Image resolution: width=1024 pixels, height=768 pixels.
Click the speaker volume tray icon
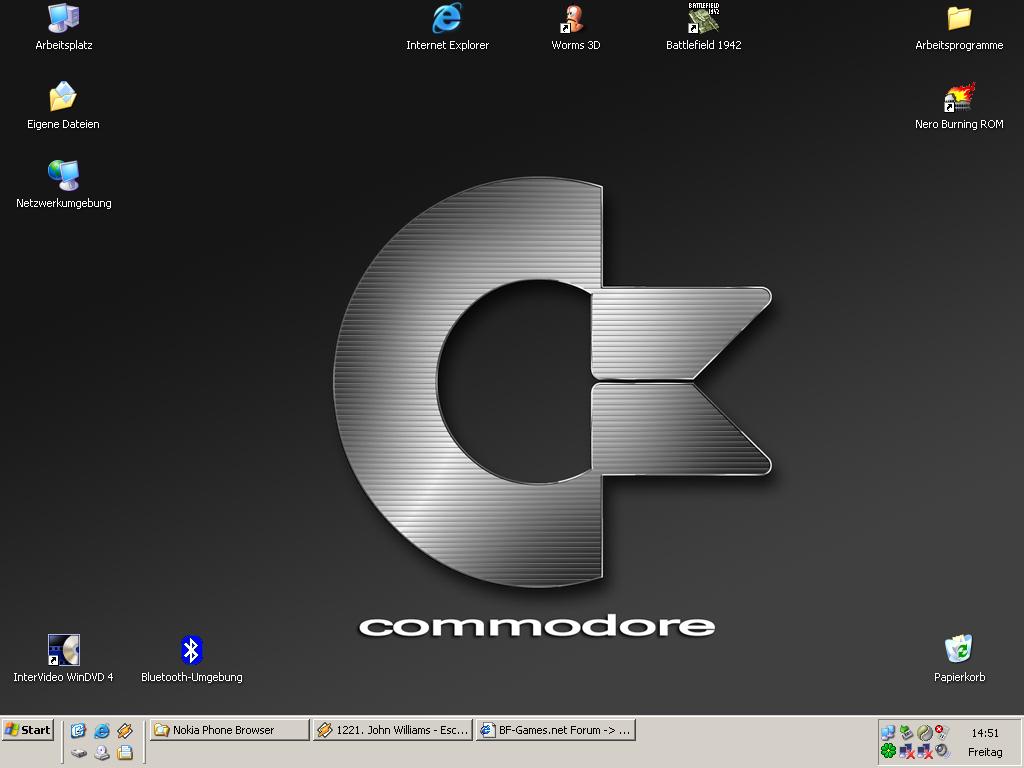pyautogui.click(x=942, y=751)
